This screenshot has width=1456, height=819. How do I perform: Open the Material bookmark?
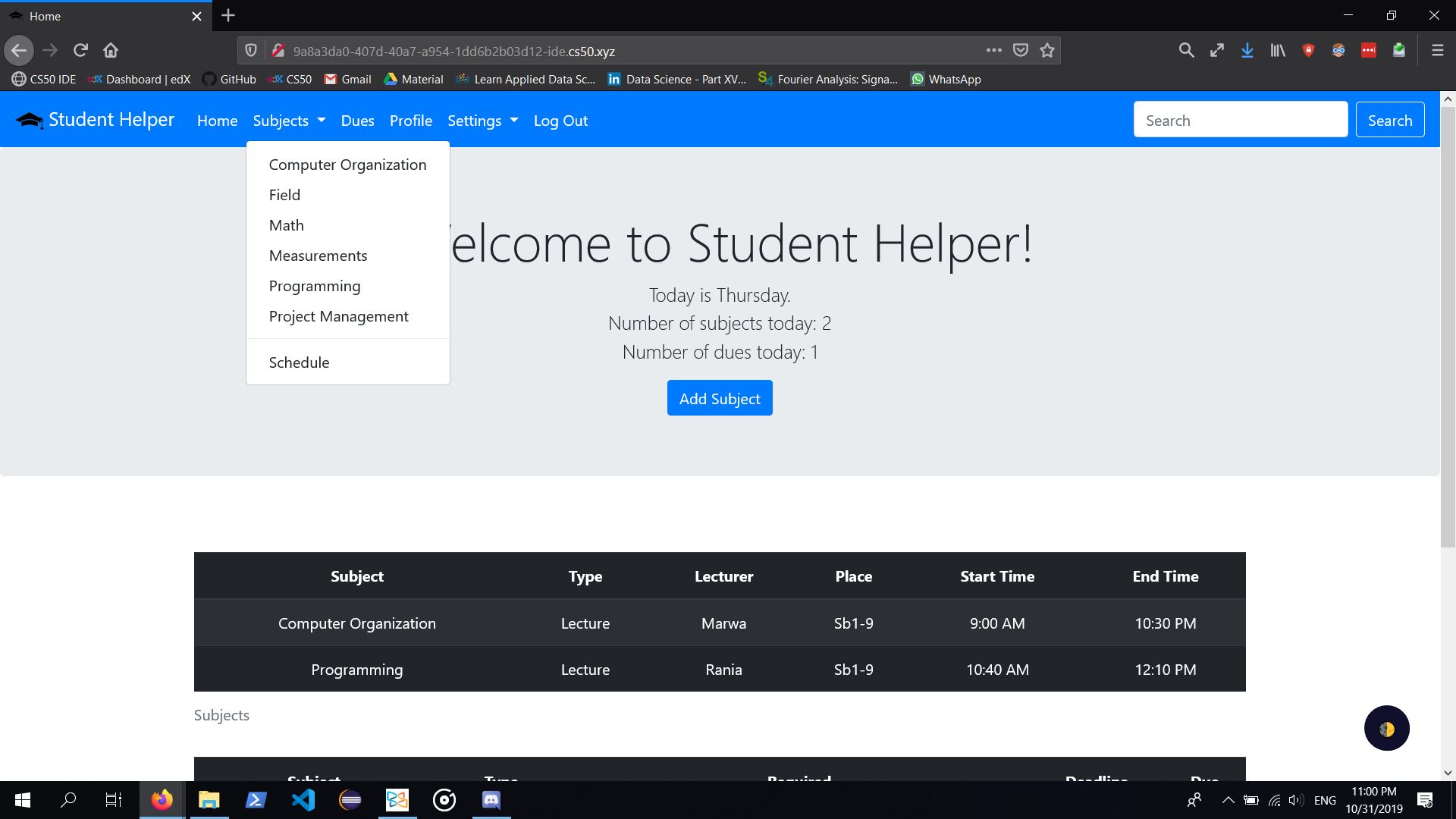pos(413,79)
